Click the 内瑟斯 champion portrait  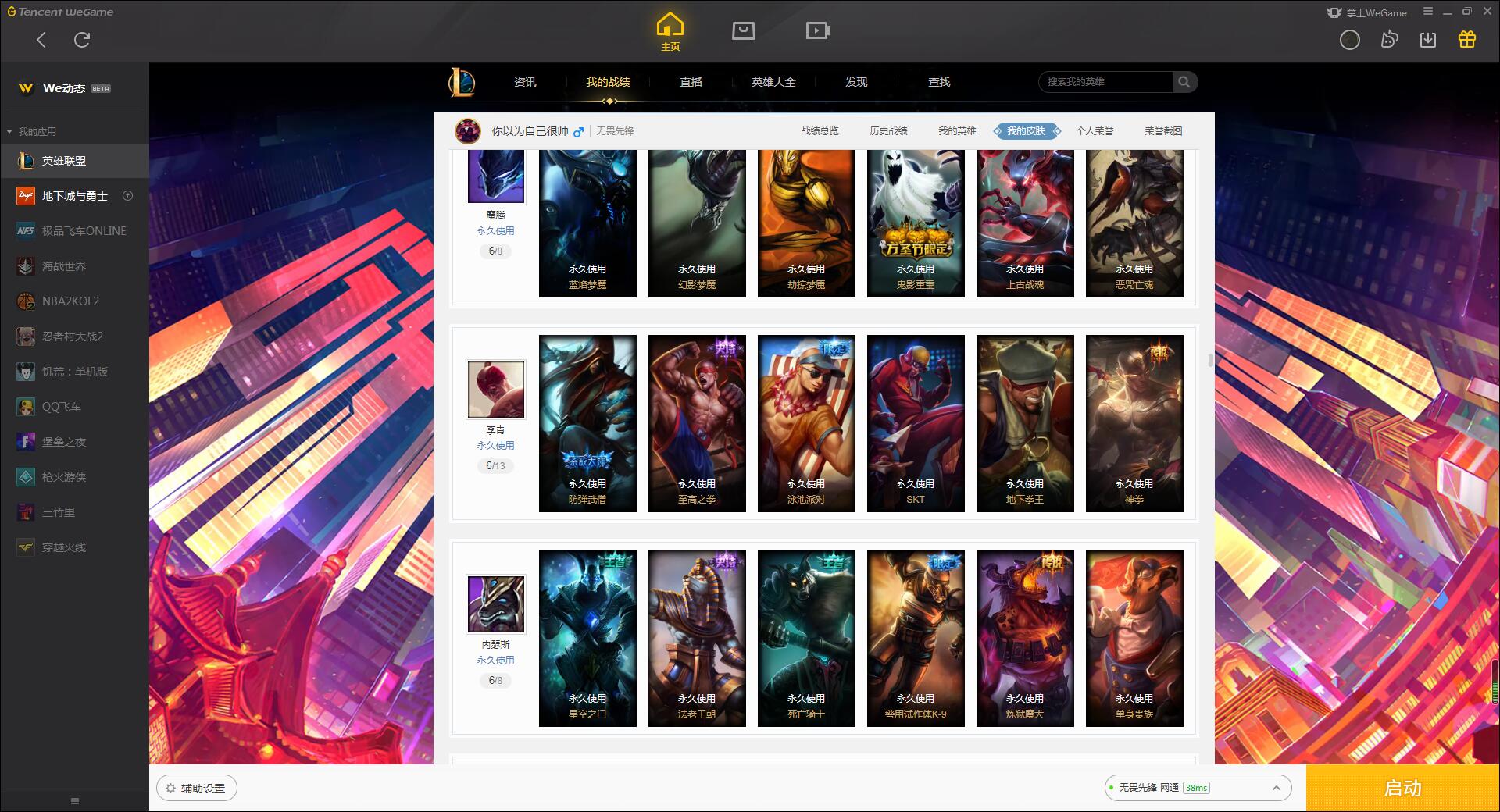[x=496, y=604]
